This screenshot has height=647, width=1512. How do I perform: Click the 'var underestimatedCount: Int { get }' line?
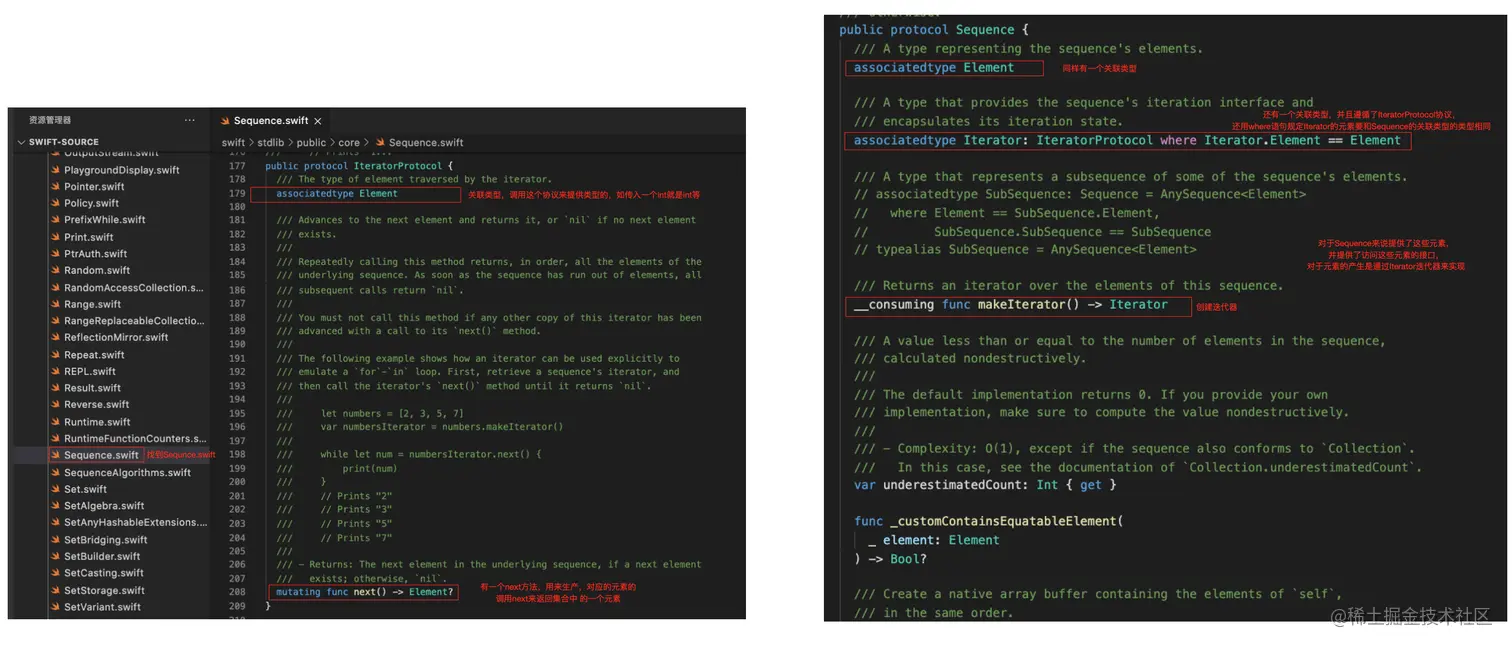tap(985, 485)
